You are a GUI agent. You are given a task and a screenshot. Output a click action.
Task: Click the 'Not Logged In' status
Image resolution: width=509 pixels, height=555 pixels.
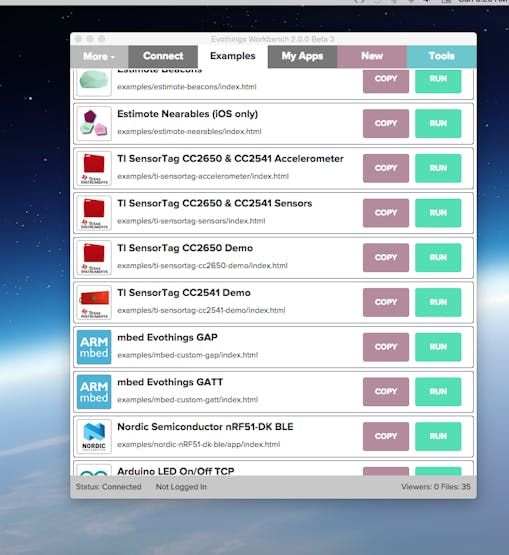pyautogui.click(x=181, y=487)
